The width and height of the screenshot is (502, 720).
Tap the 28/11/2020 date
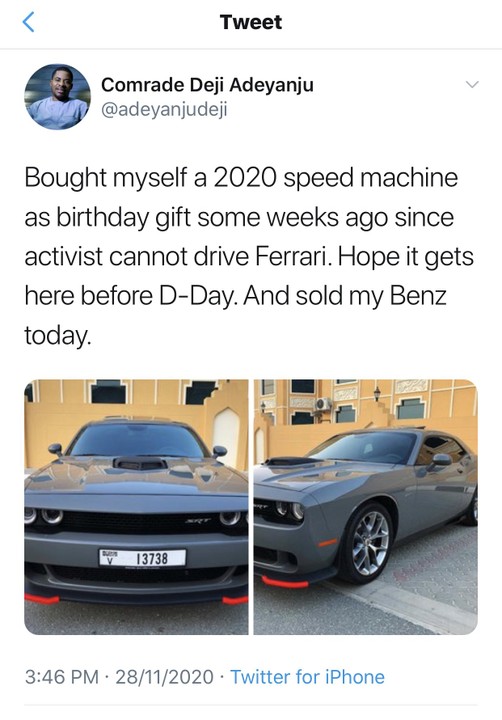164,677
